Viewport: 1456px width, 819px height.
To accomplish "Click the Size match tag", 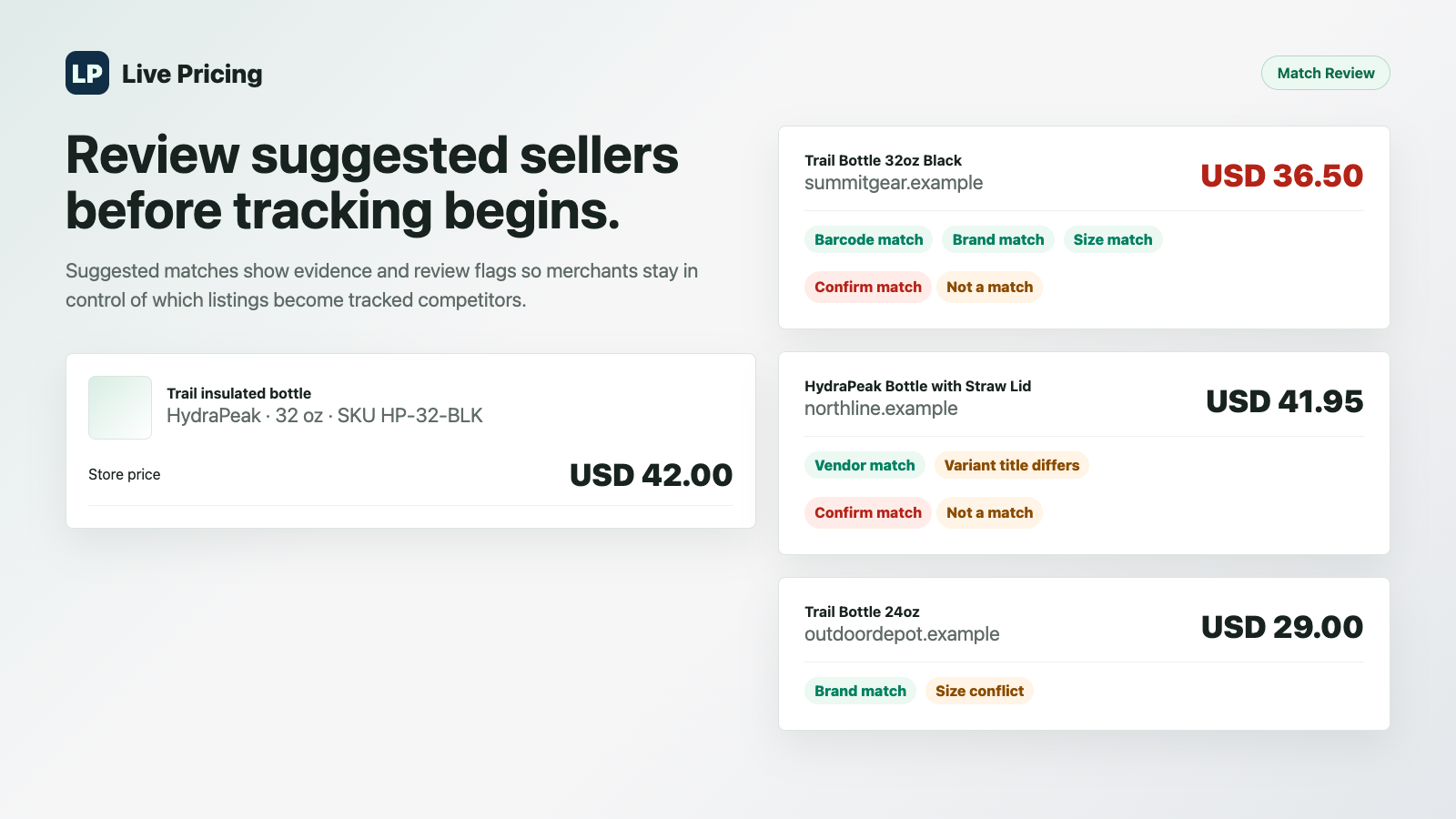I will pos(1112,239).
